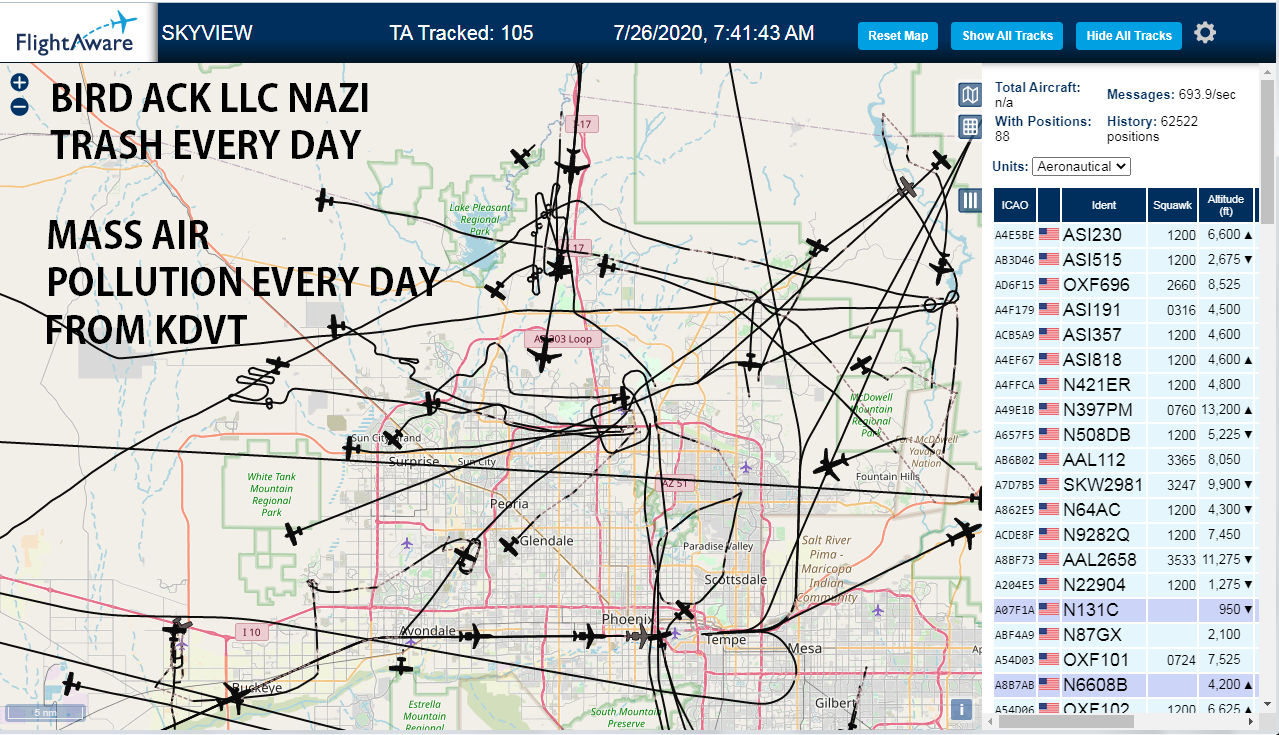
Task: Click the FlightAware logo
Action: pyautogui.click(x=78, y=32)
